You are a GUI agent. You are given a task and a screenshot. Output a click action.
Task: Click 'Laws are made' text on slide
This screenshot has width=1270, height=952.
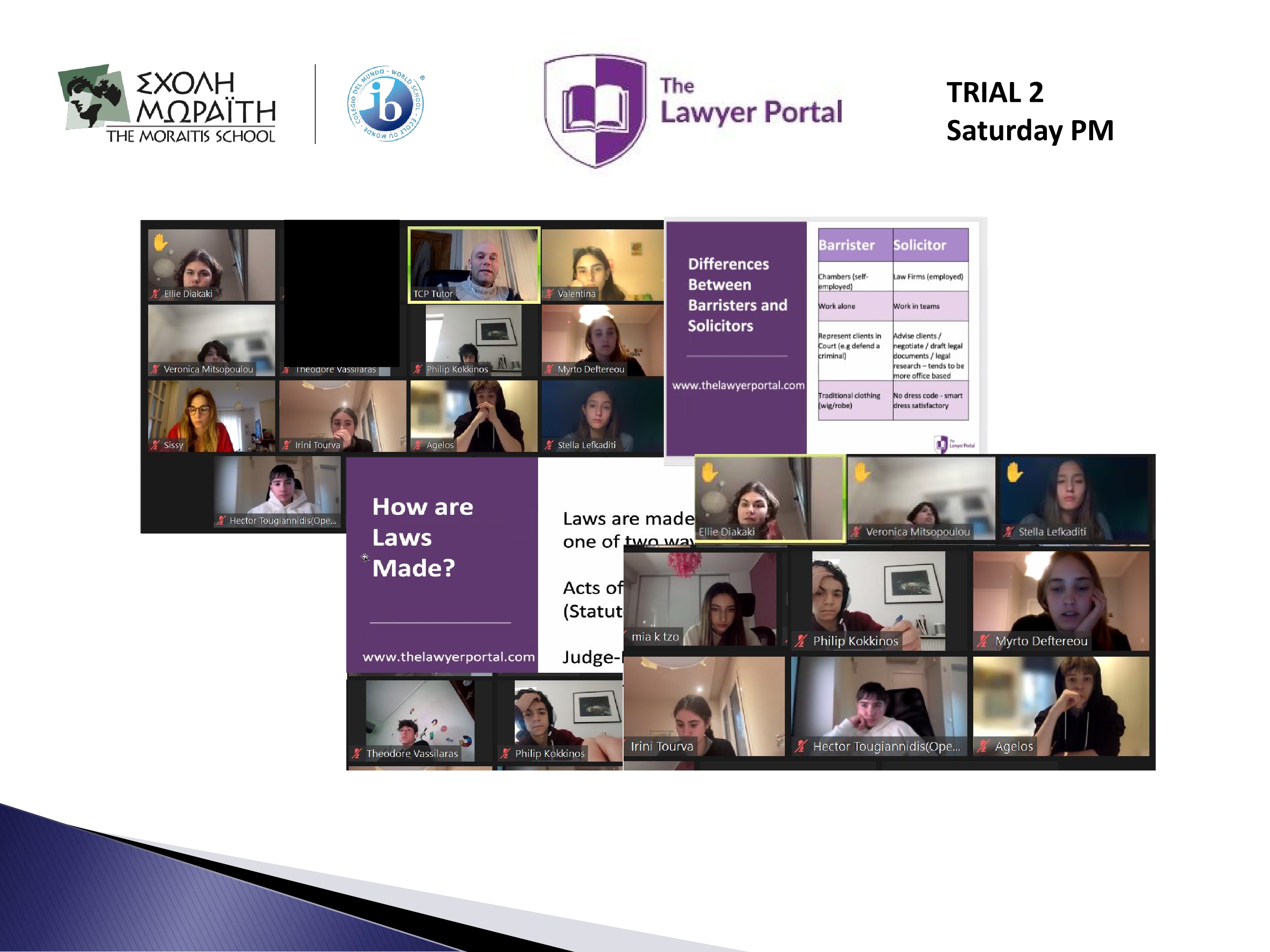tap(629, 519)
